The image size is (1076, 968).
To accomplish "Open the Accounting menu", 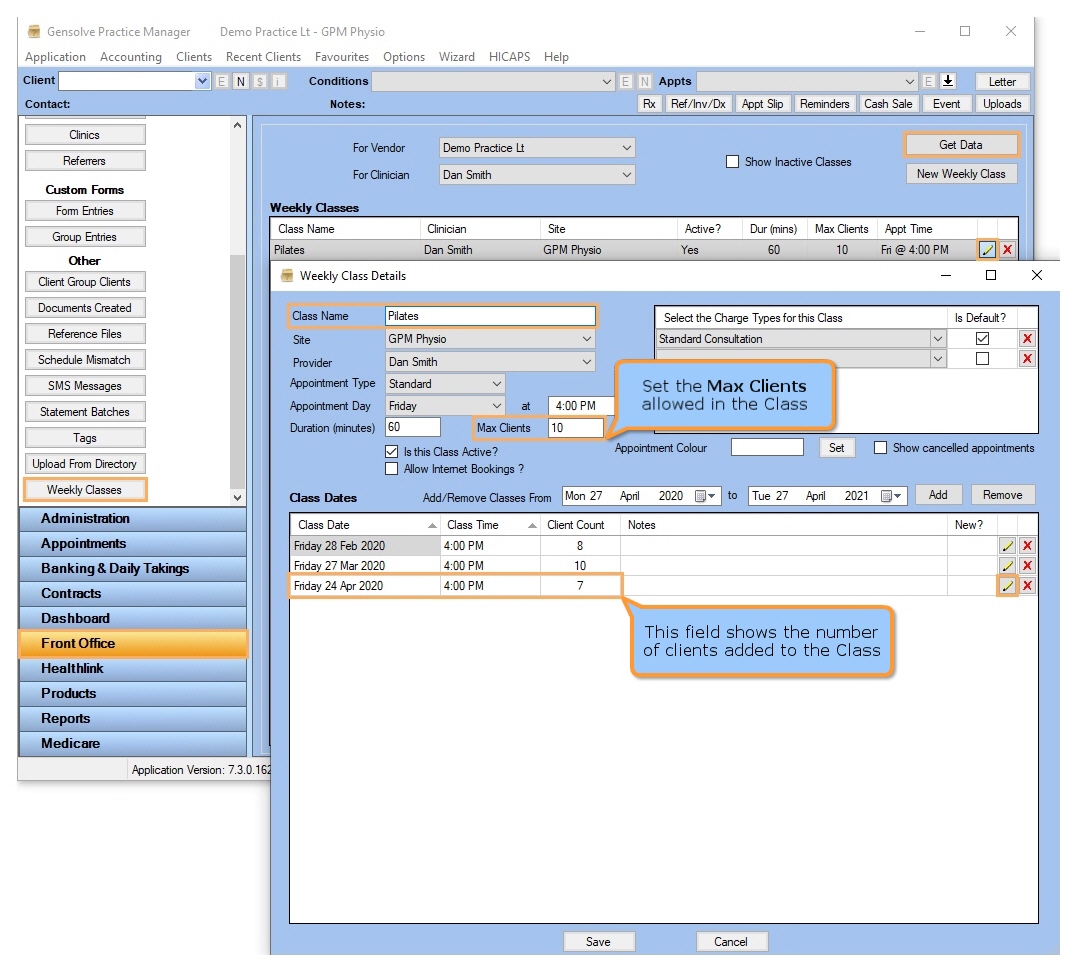I will pyautogui.click(x=131, y=57).
